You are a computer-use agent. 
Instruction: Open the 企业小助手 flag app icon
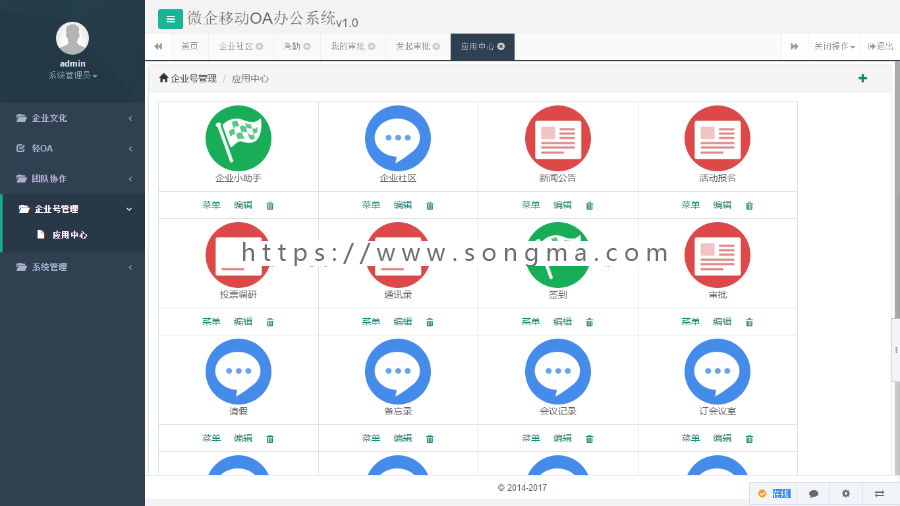[238, 138]
